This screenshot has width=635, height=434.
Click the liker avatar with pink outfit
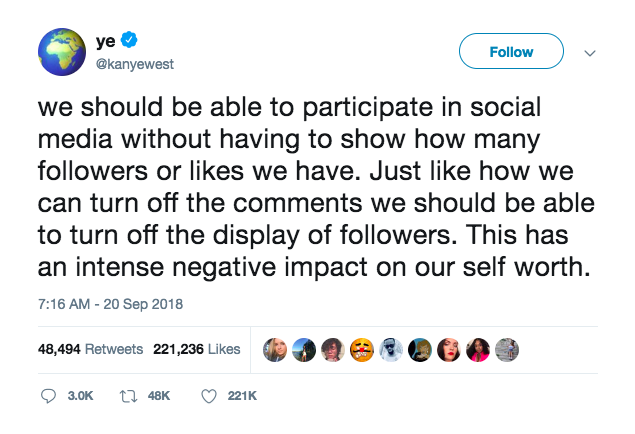click(478, 350)
